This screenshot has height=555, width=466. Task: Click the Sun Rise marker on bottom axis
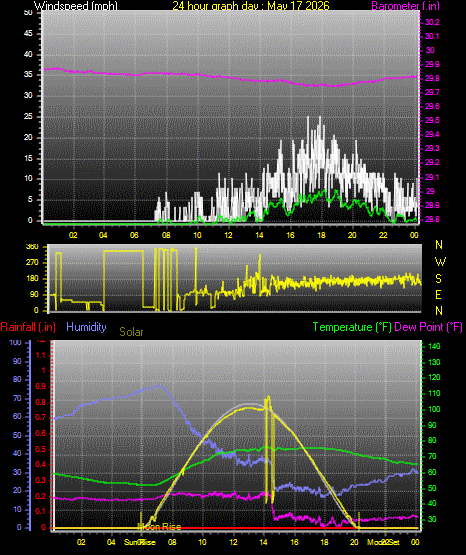pyautogui.click(x=139, y=542)
